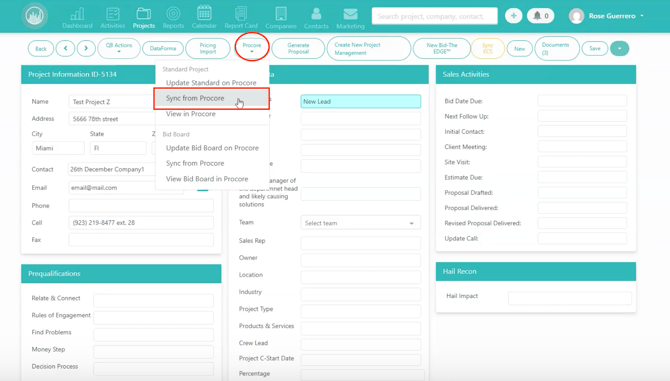Focus the search project, company, contact field
The height and width of the screenshot is (381, 670).
[435, 16]
